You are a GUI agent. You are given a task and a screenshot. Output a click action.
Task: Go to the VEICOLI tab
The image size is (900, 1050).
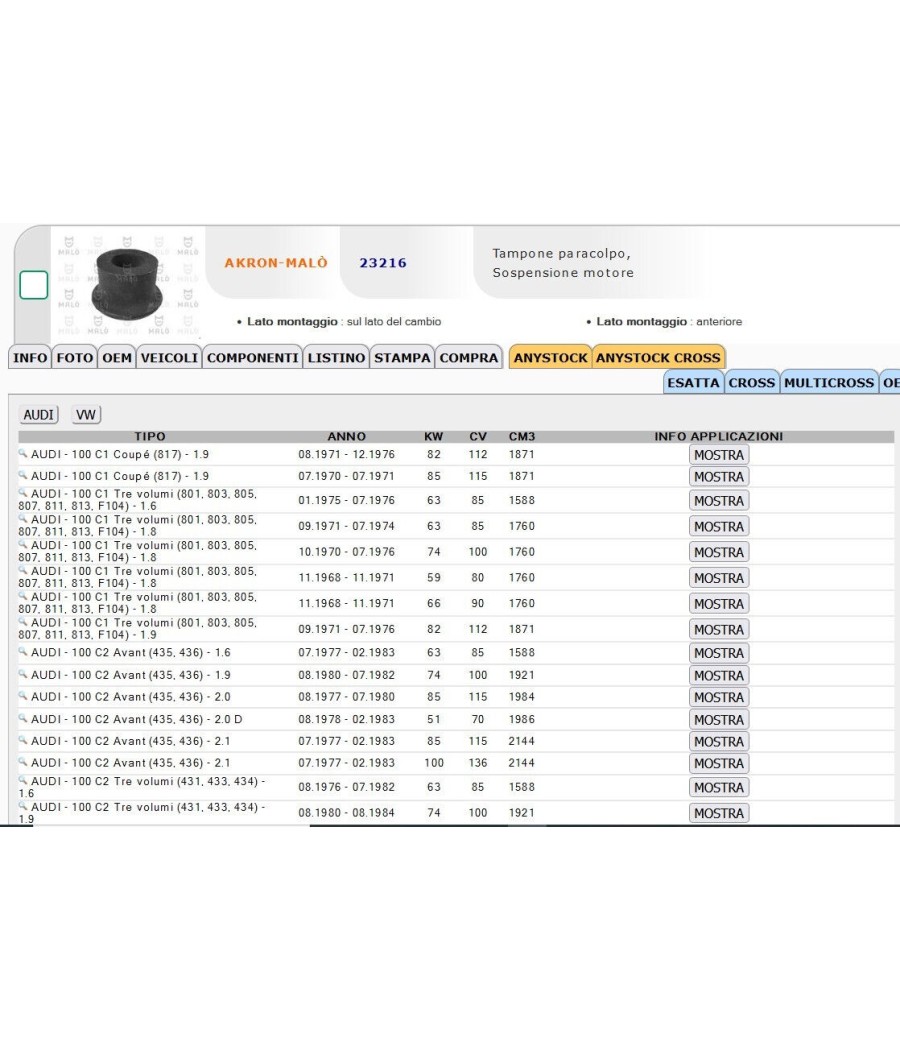tap(169, 358)
